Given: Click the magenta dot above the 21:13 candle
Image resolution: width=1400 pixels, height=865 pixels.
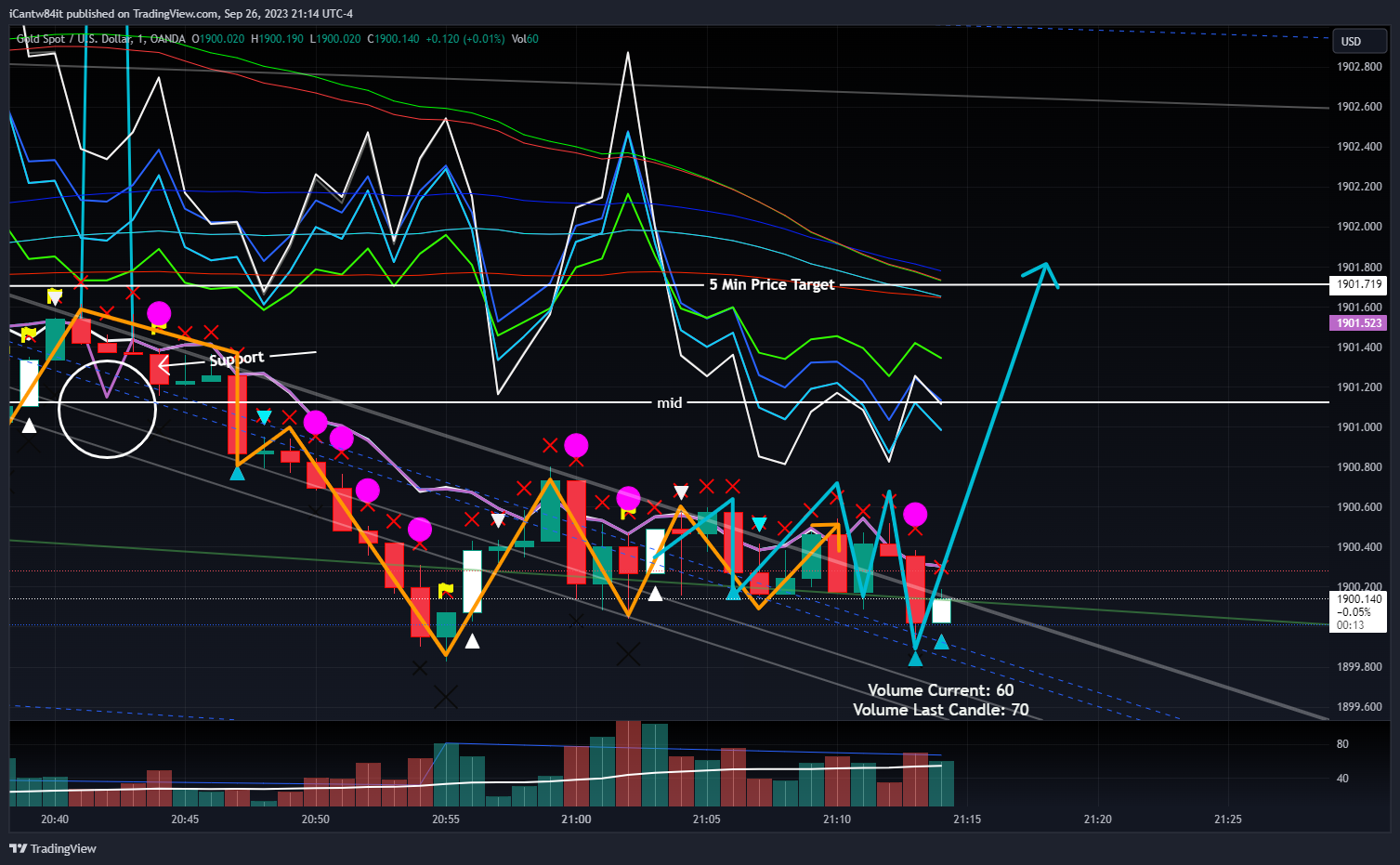Looking at the screenshot, I should [915, 514].
